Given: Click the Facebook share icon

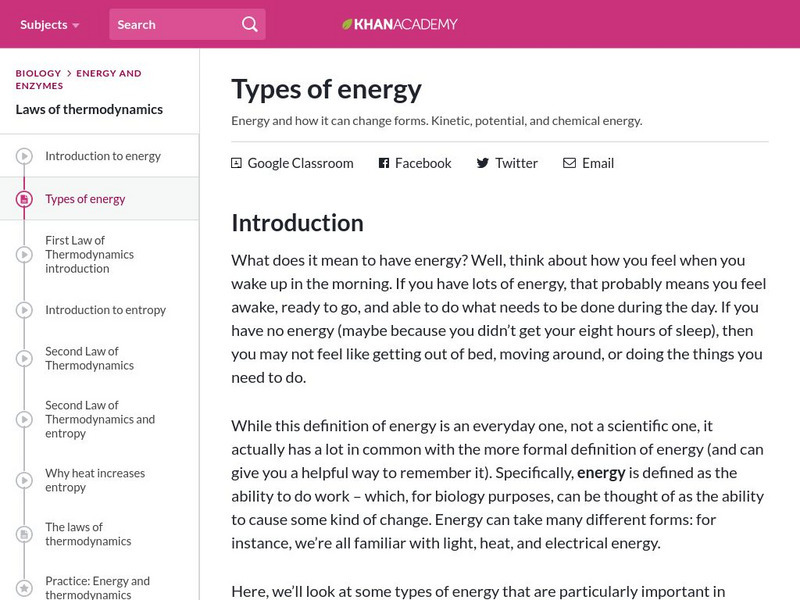Looking at the screenshot, I should coord(384,163).
